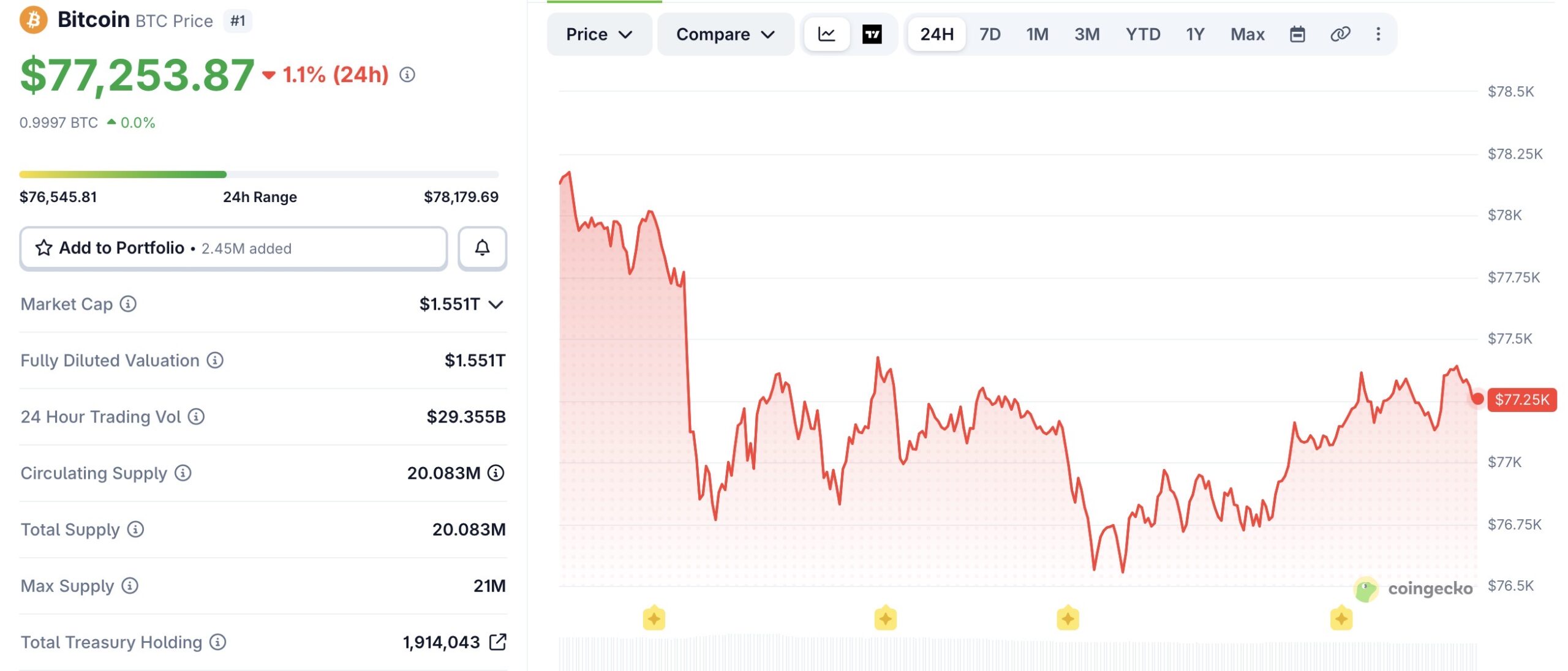Click the first news marker below chart
This screenshot has width=1568, height=671.
click(x=654, y=618)
